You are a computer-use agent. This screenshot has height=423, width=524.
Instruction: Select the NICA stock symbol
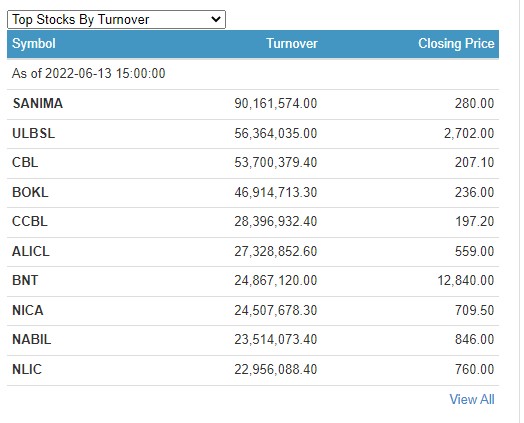[28, 310]
